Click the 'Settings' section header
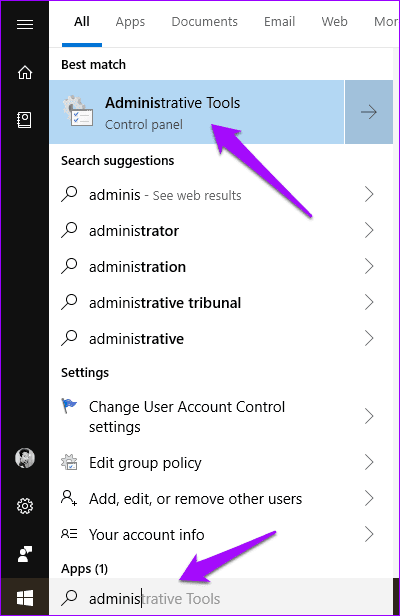Viewport: 400px width, 616px height. click(x=85, y=372)
